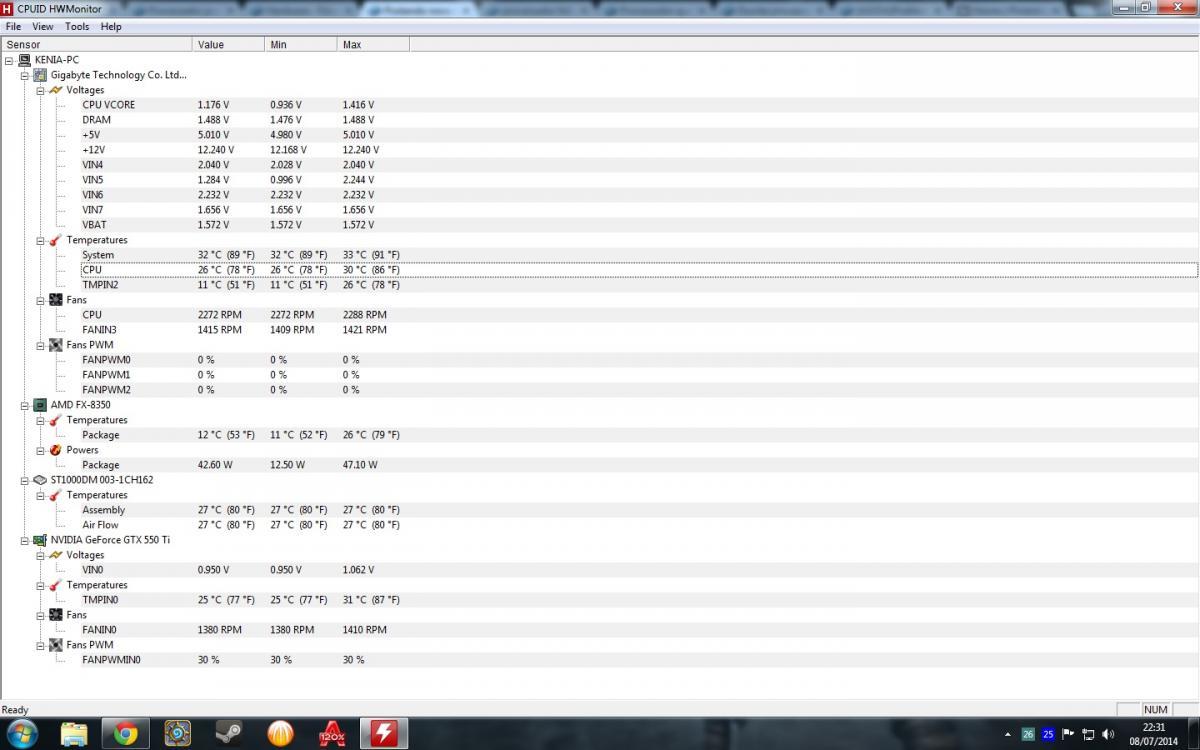
Task: Collapse Fans under Gigabyte Technology
Action: (41, 300)
